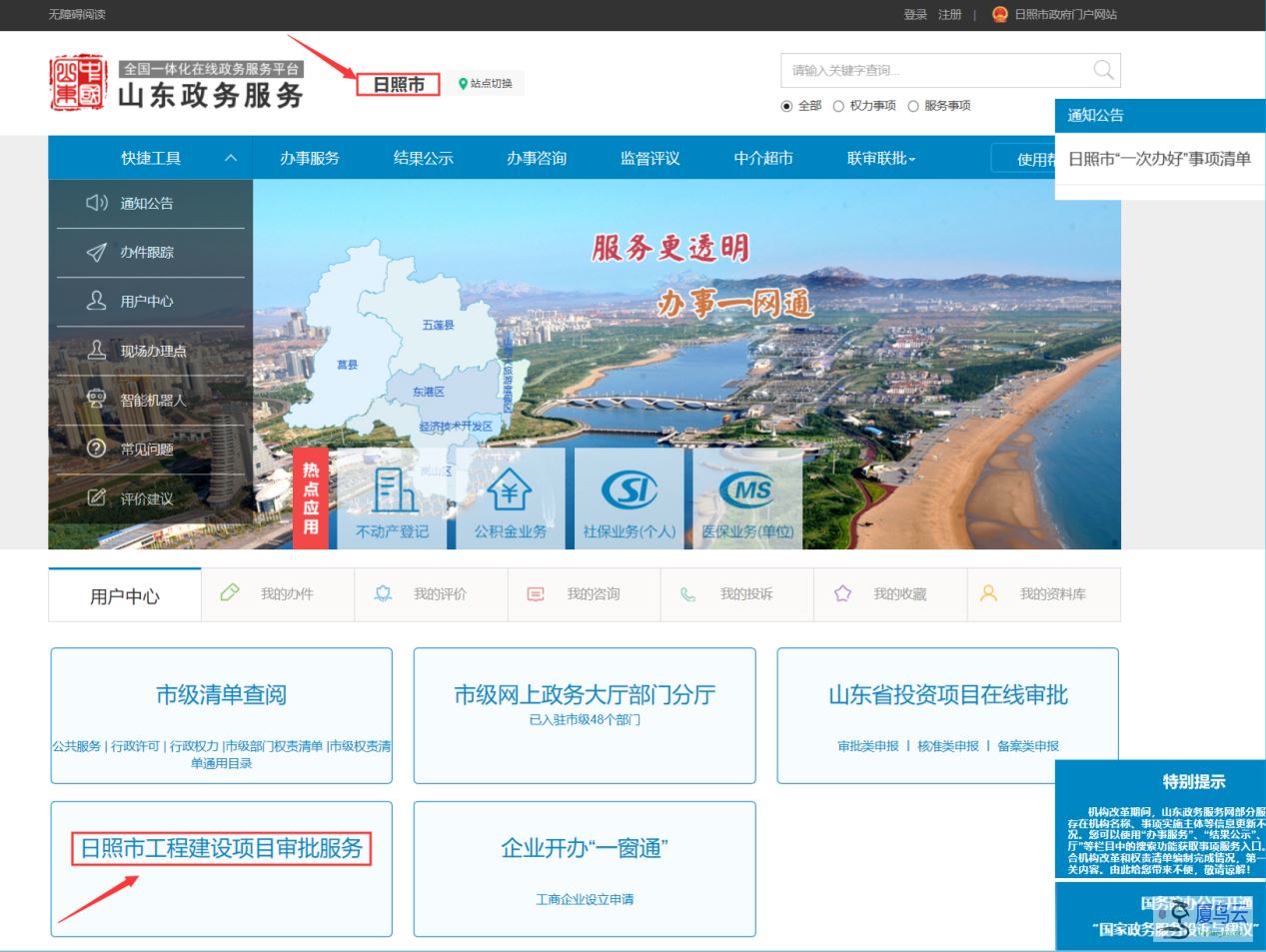Click the 评价建议 edit icon
The width and height of the screenshot is (1266, 952).
pyautogui.click(x=96, y=497)
